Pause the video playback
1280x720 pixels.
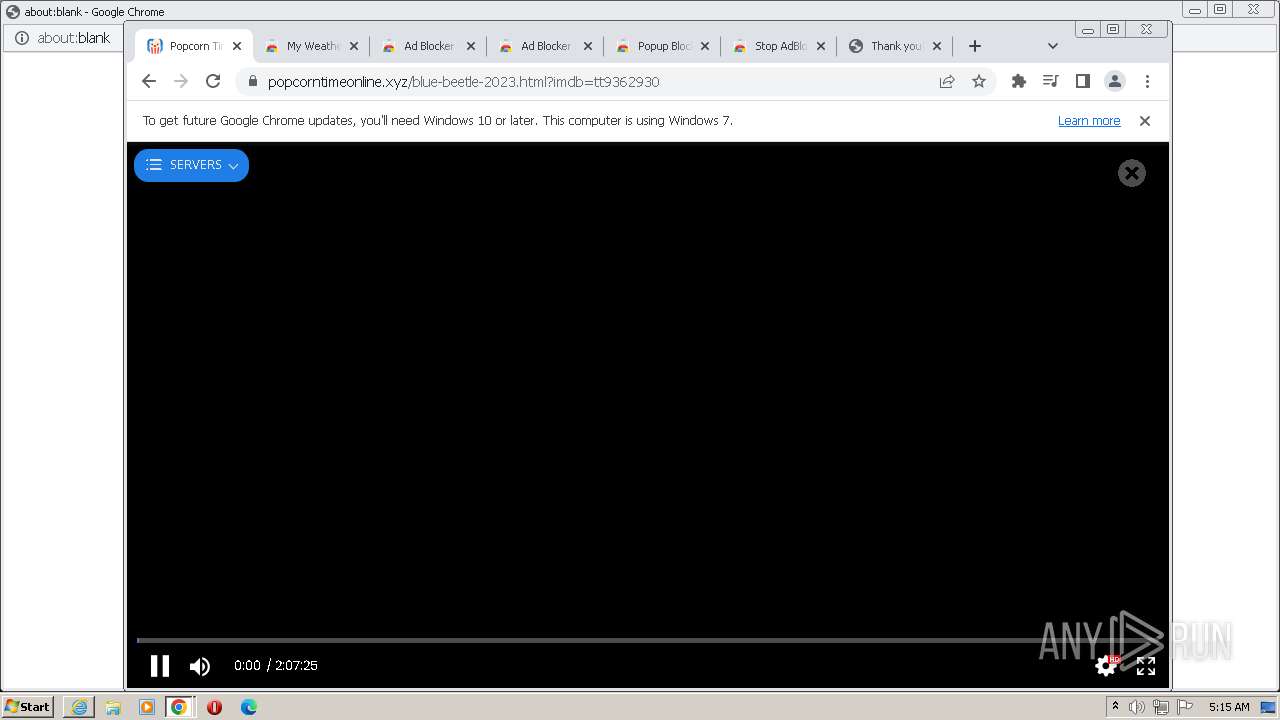click(x=159, y=666)
